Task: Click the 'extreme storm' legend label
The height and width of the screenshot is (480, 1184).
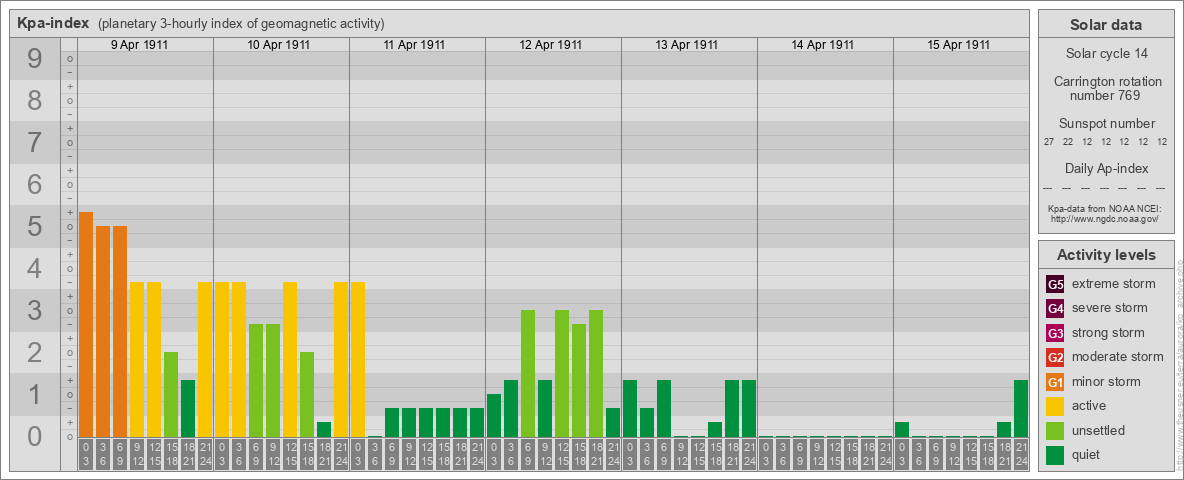Action: coord(1113,284)
